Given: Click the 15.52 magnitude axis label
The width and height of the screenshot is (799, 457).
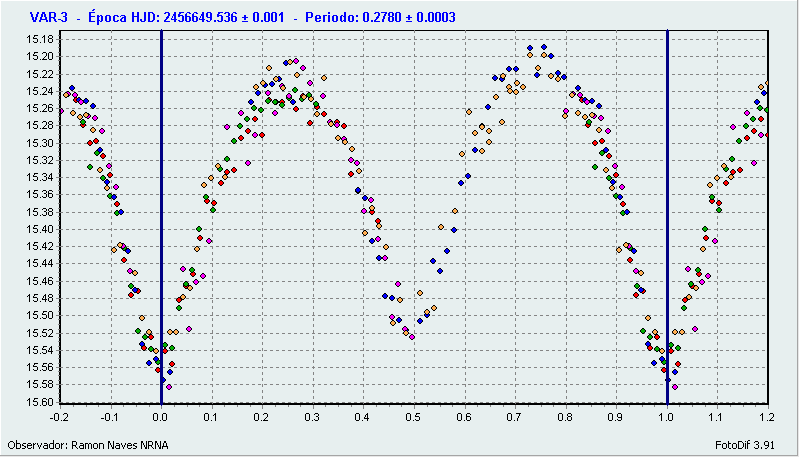Looking at the screenshot, I should [40, 333].
